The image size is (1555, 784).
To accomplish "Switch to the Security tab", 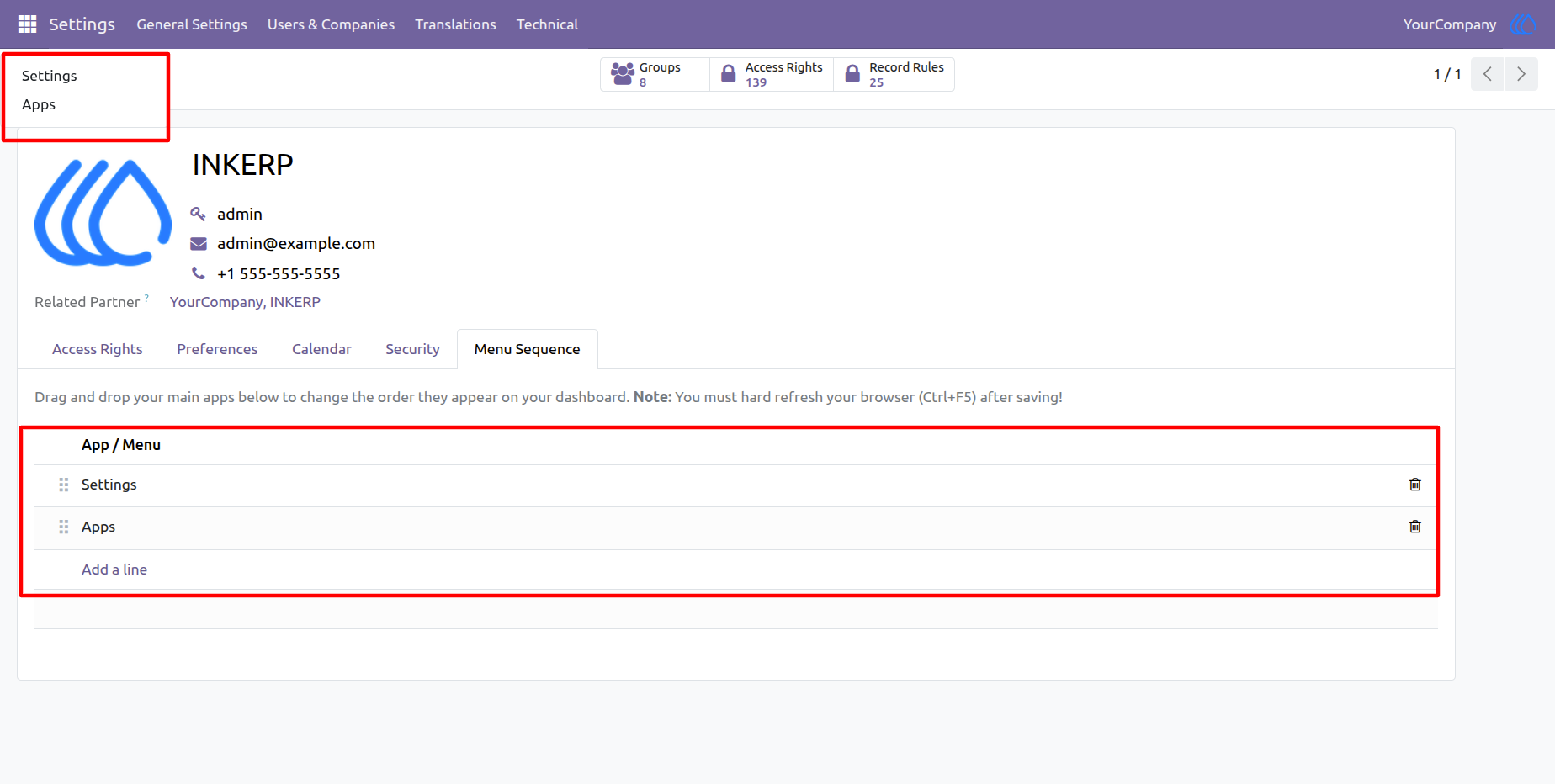I will point(412,349).
